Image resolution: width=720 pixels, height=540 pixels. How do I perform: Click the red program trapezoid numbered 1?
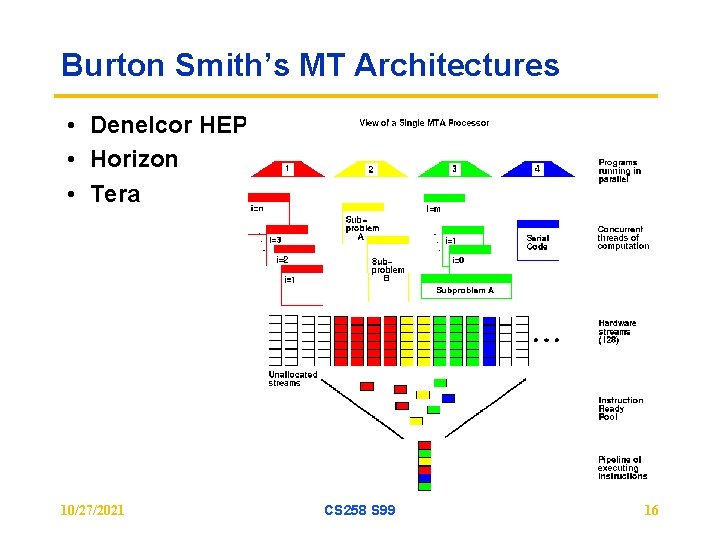point(288,169)
